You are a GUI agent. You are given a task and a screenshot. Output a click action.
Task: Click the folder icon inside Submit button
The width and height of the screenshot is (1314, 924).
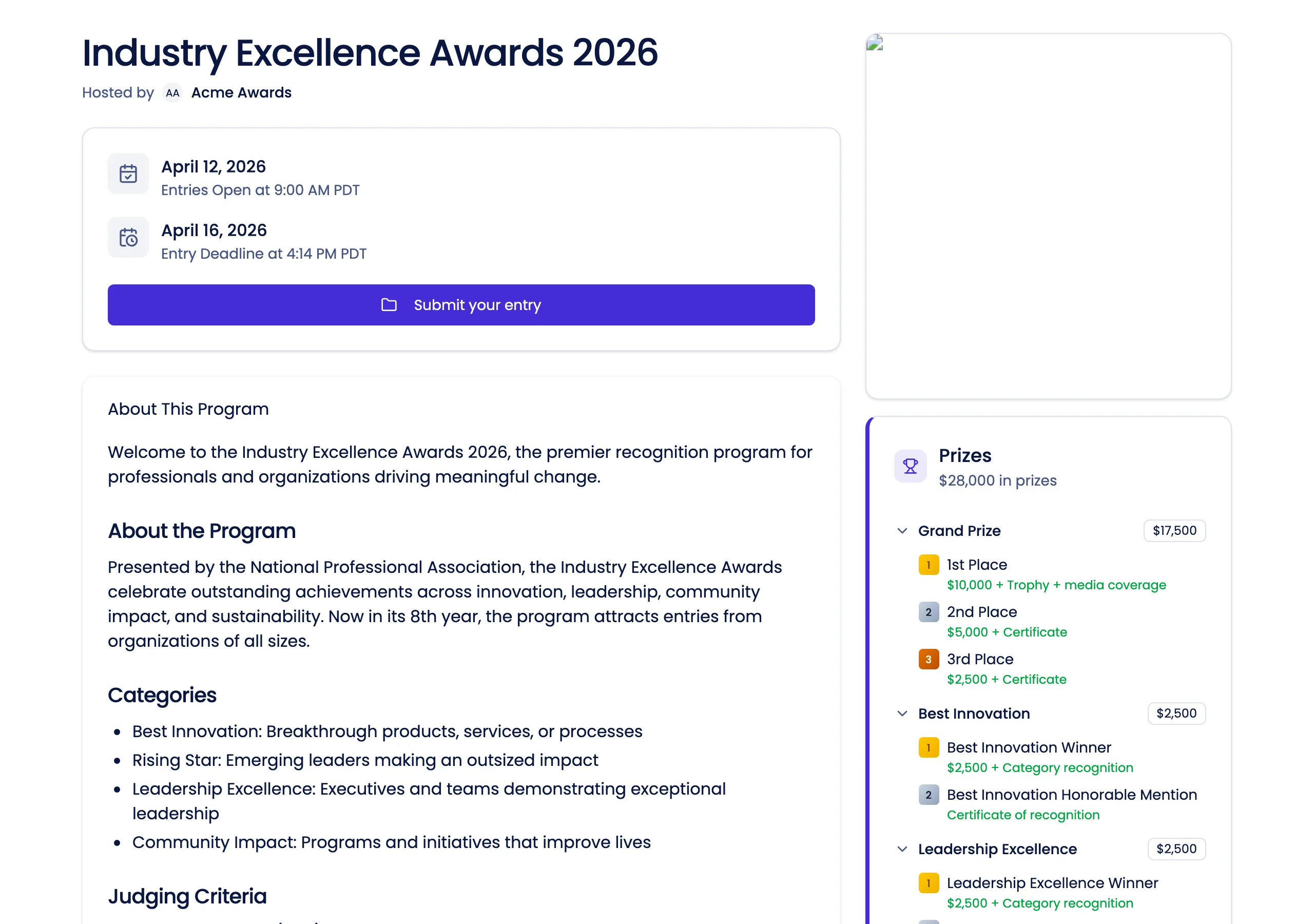pos(389,305)
